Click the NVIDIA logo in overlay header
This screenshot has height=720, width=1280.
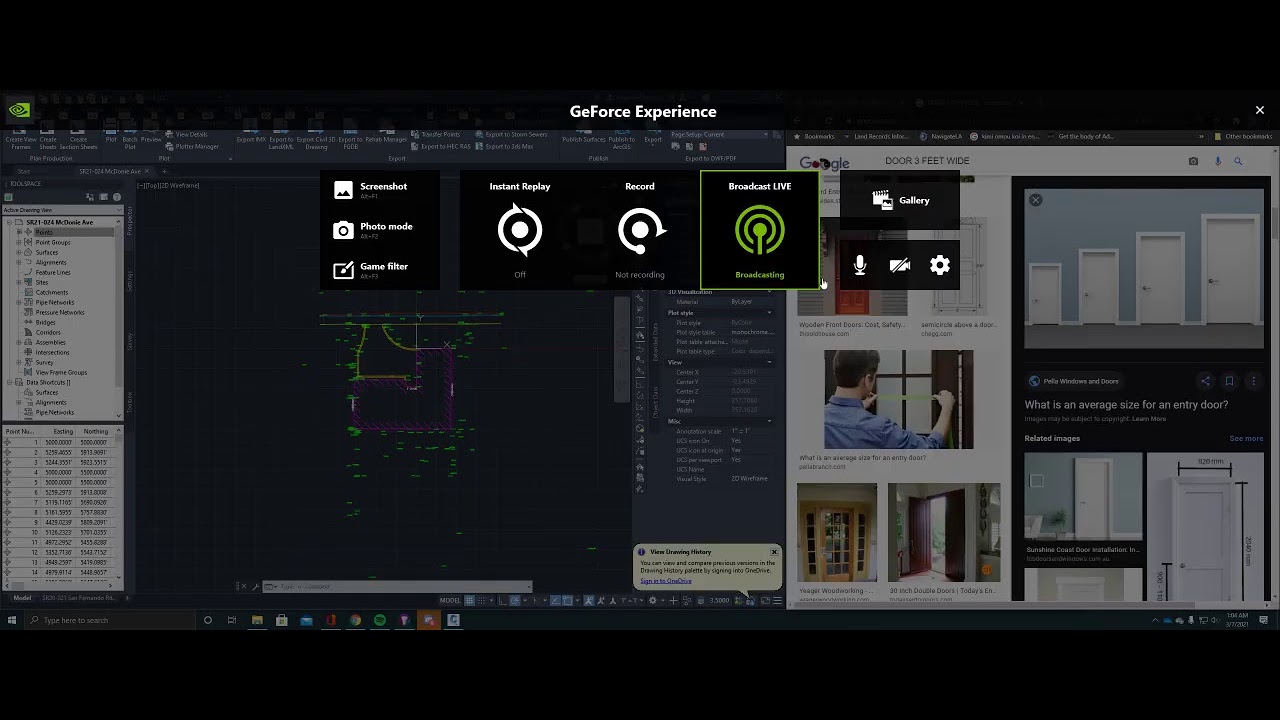pyautogui.click(x=19, y=110)
